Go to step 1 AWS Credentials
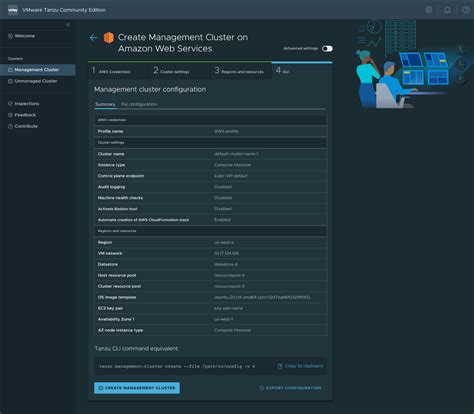This screenshot has height=414, width=474. point(119,71)
